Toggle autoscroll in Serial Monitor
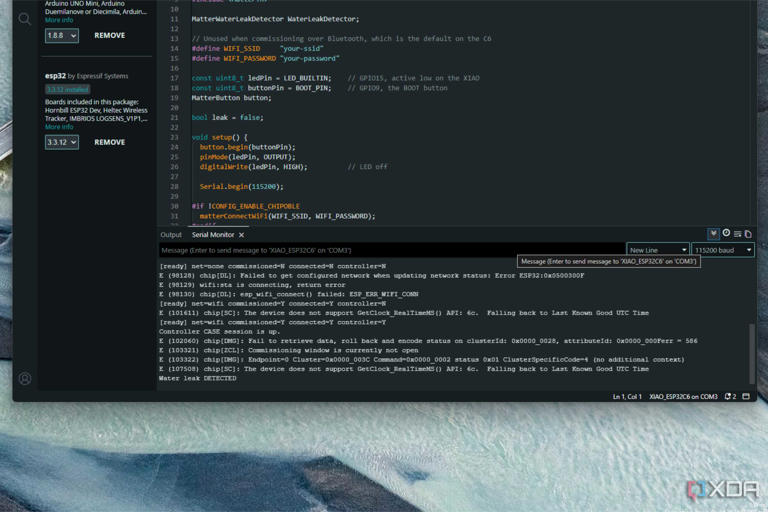 (x=713, y=234)
